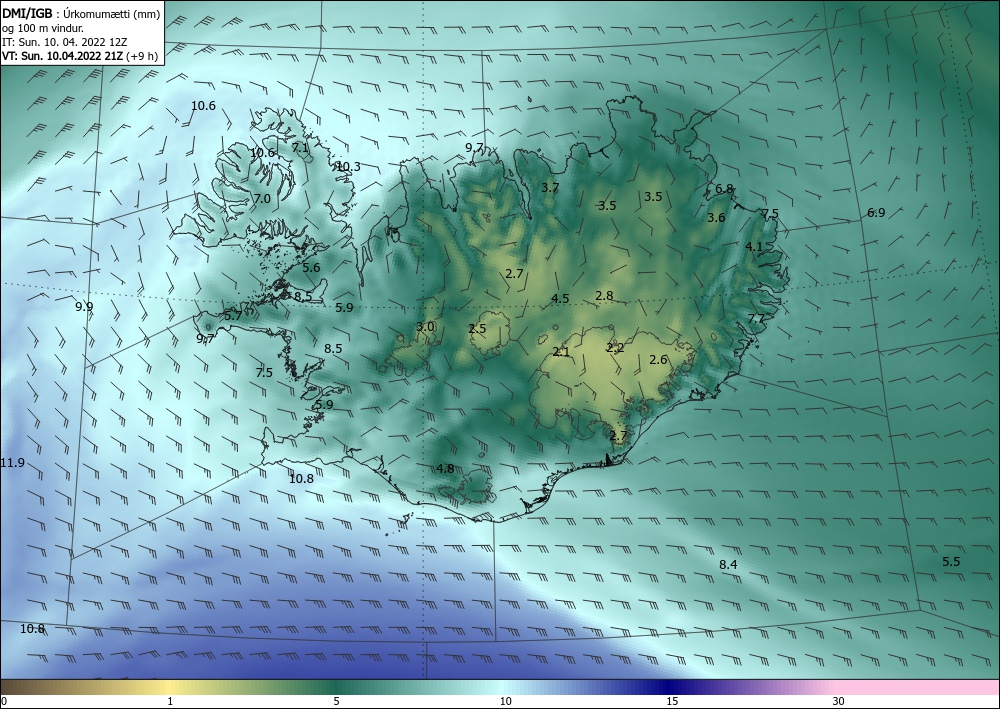Click the 10 label on the color scale
This screenshot has width=1000, height=709.
pos(505,701)
